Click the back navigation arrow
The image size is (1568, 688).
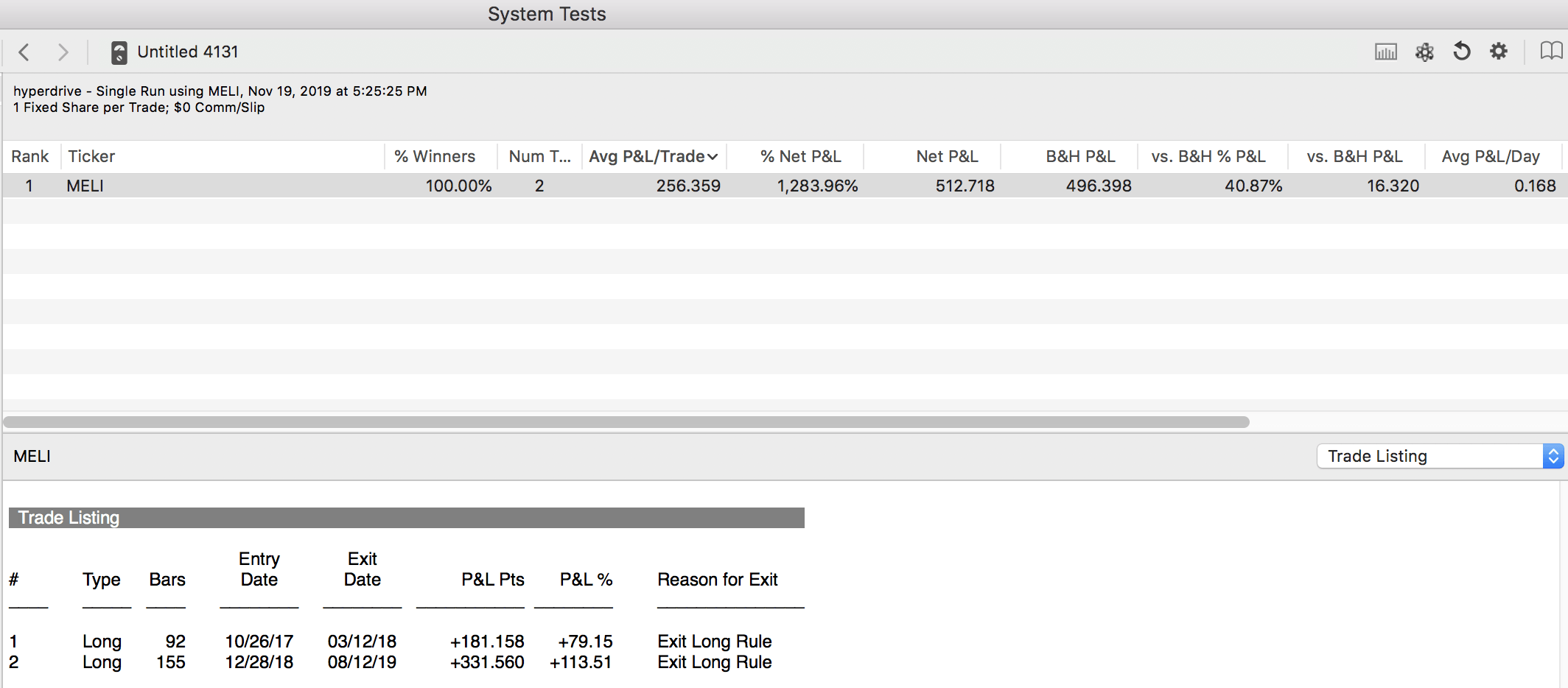point(24,52)
